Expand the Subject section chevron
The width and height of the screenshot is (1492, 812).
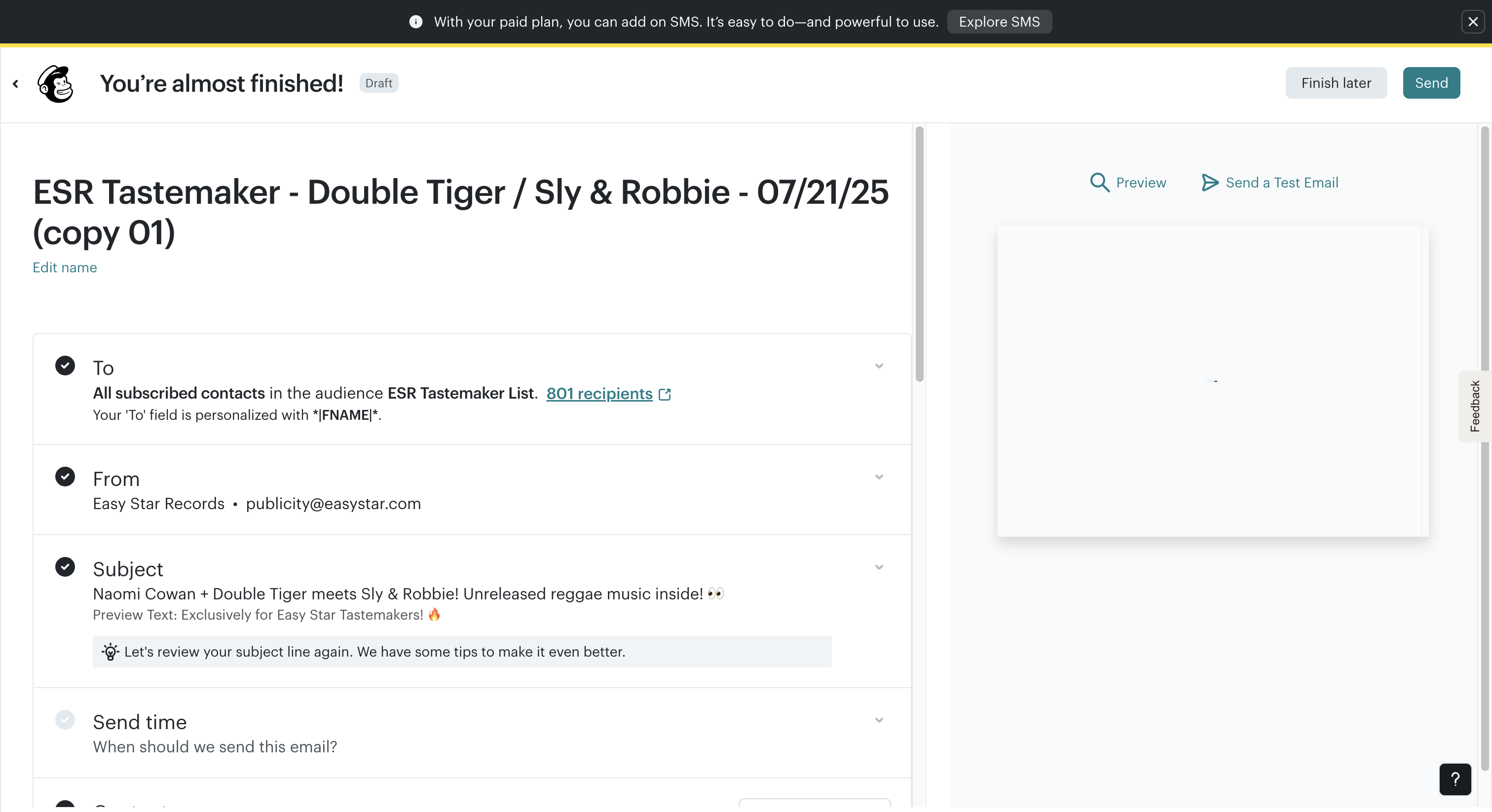[879, 567]
